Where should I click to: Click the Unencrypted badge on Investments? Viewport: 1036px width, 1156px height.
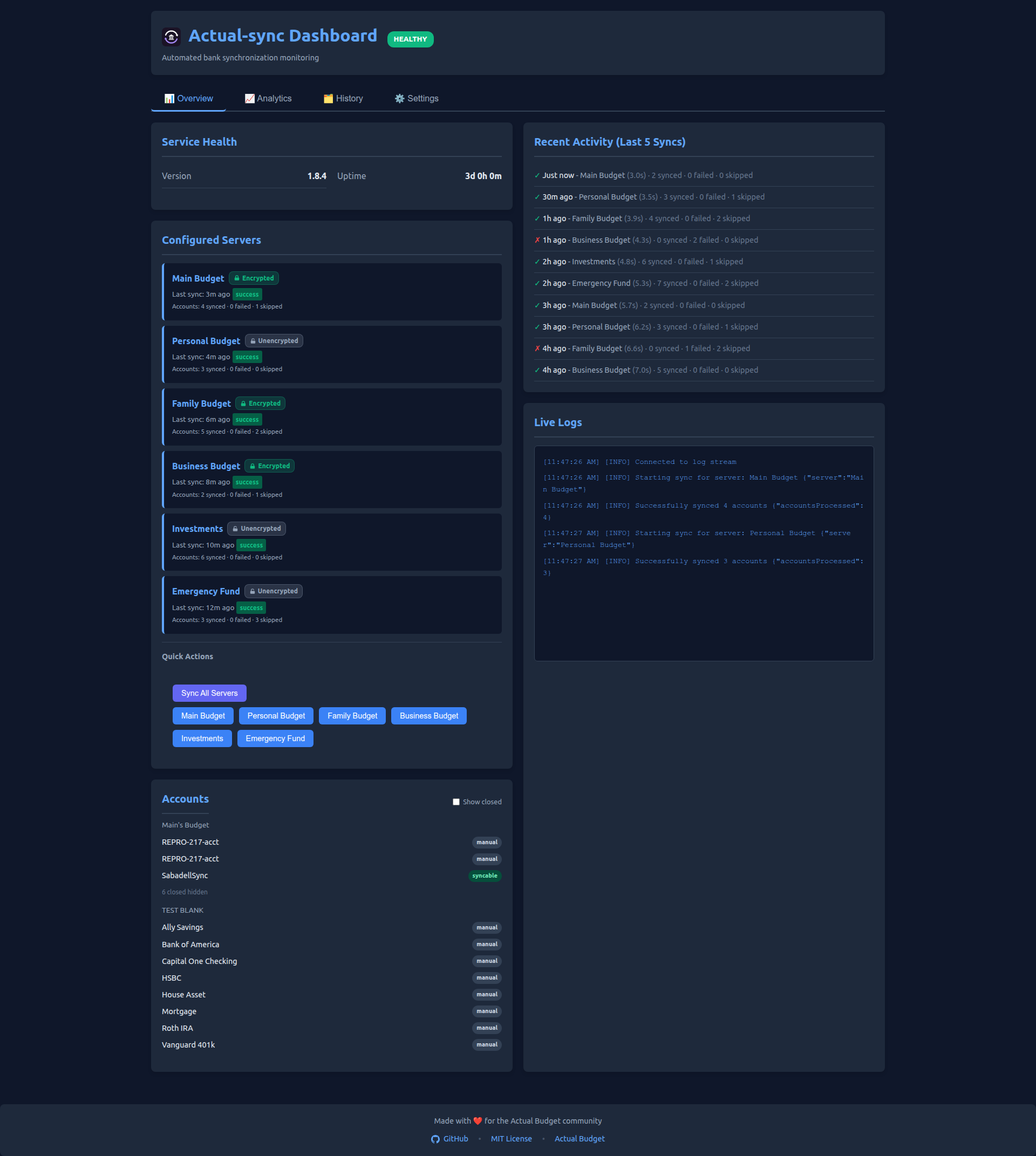click(x=257, y=529)
